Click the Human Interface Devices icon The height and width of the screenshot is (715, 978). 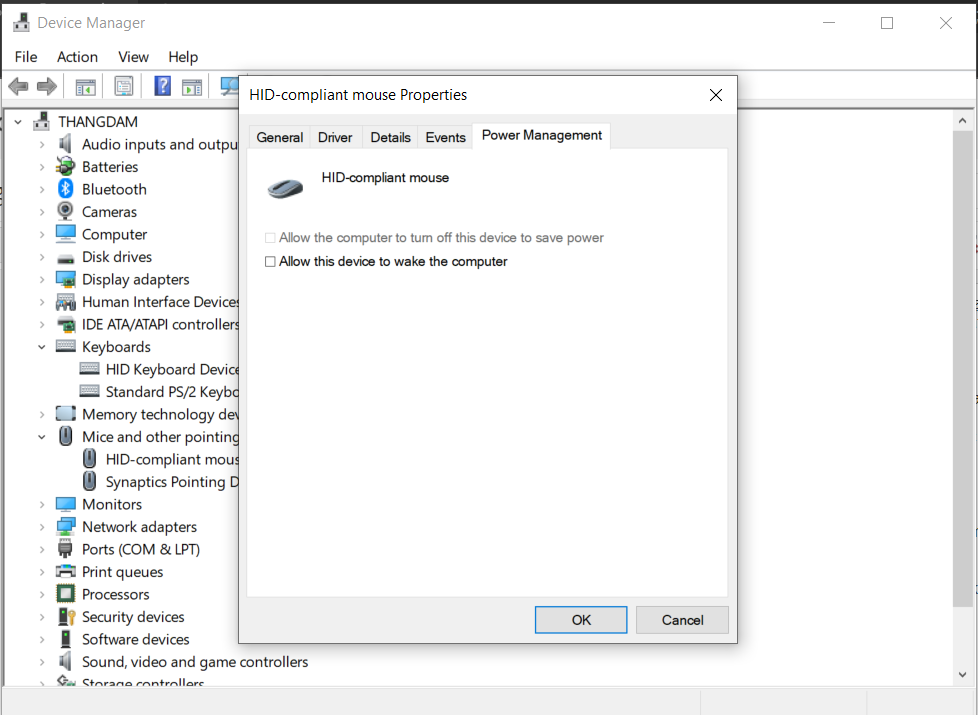(65, 302)
